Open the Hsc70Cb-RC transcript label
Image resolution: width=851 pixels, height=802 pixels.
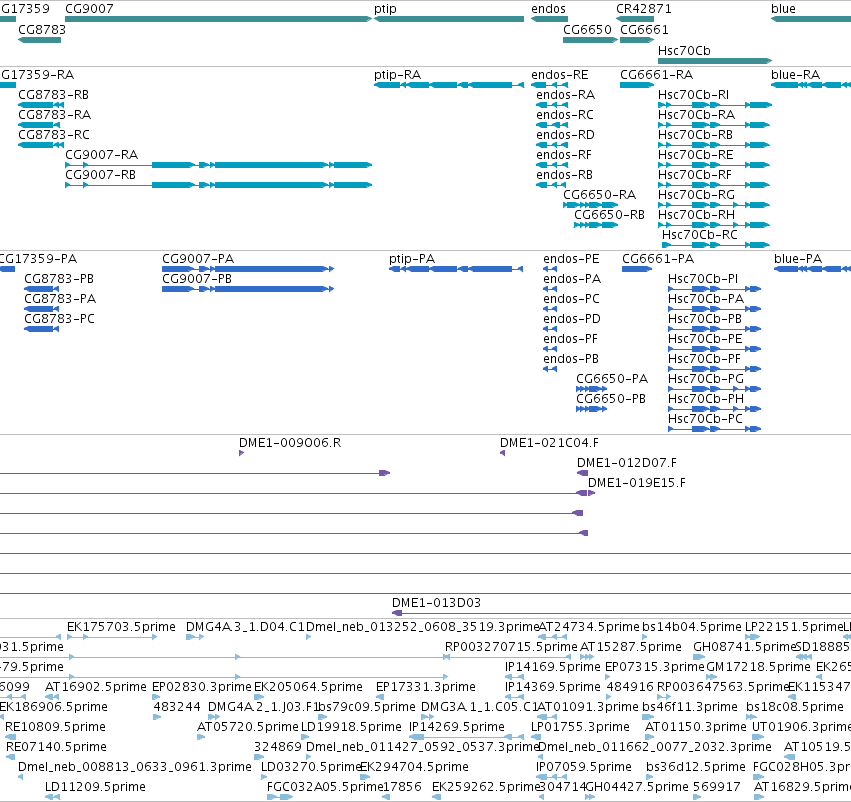(700, 235)
